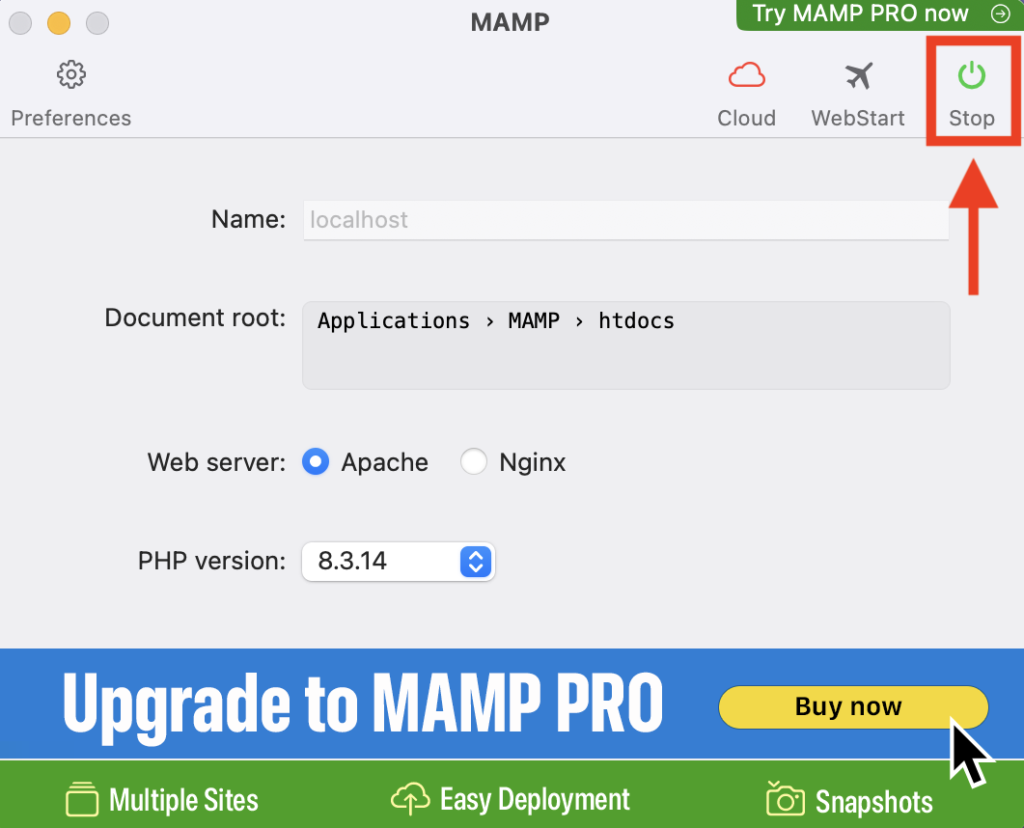
Task: Click Applications in document root path
Action: tap(393, 321)
